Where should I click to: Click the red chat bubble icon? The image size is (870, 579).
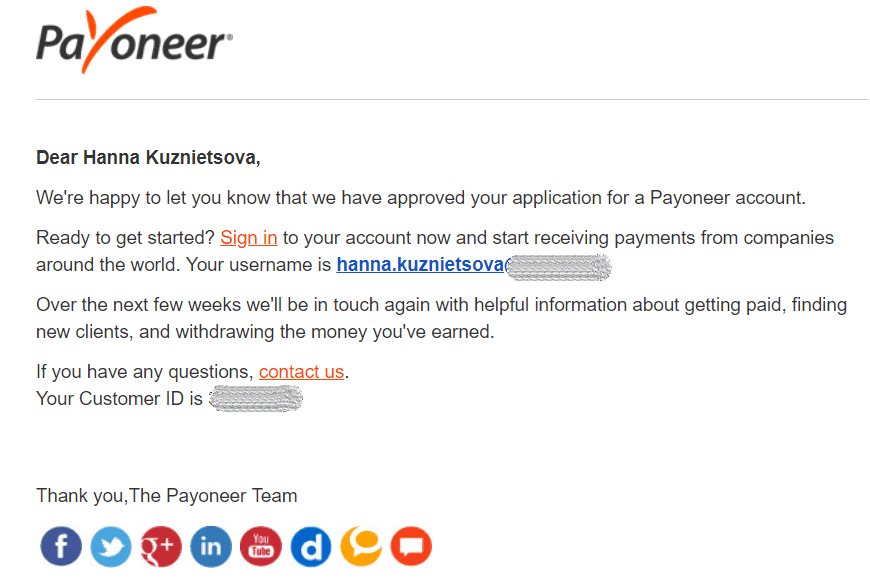point(411,546)
